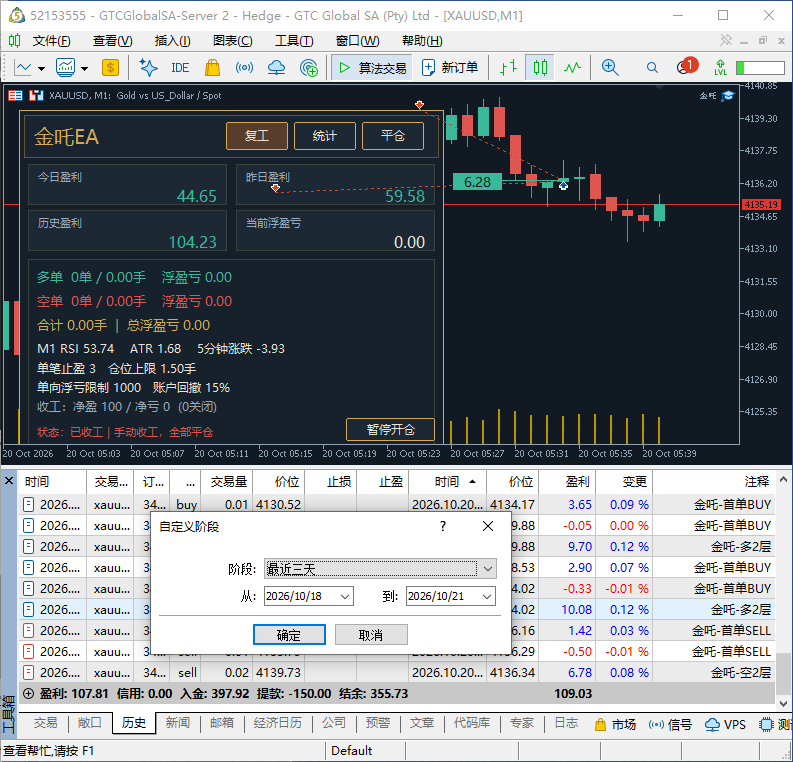793x762 pixels.
Task: Click the connection level bar indicator
Action: [x=760, y=68]
